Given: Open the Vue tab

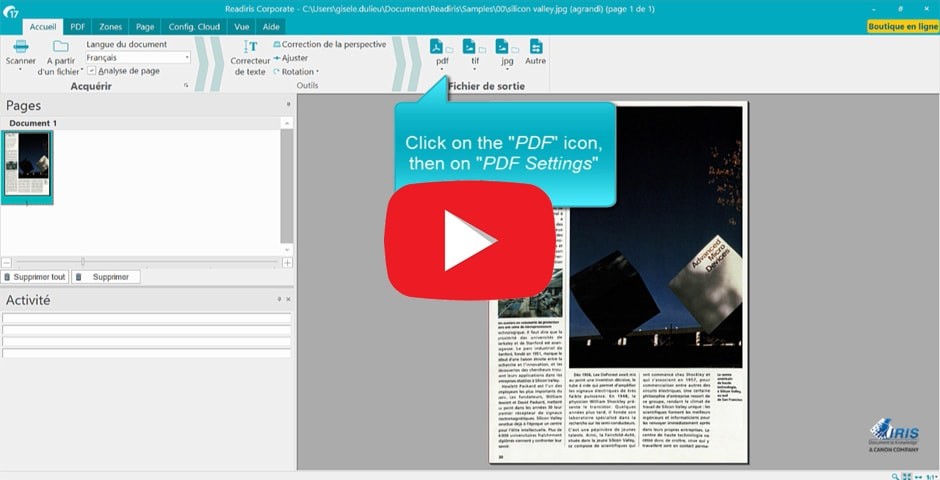Looking at the screenshot, I should 242,27.
